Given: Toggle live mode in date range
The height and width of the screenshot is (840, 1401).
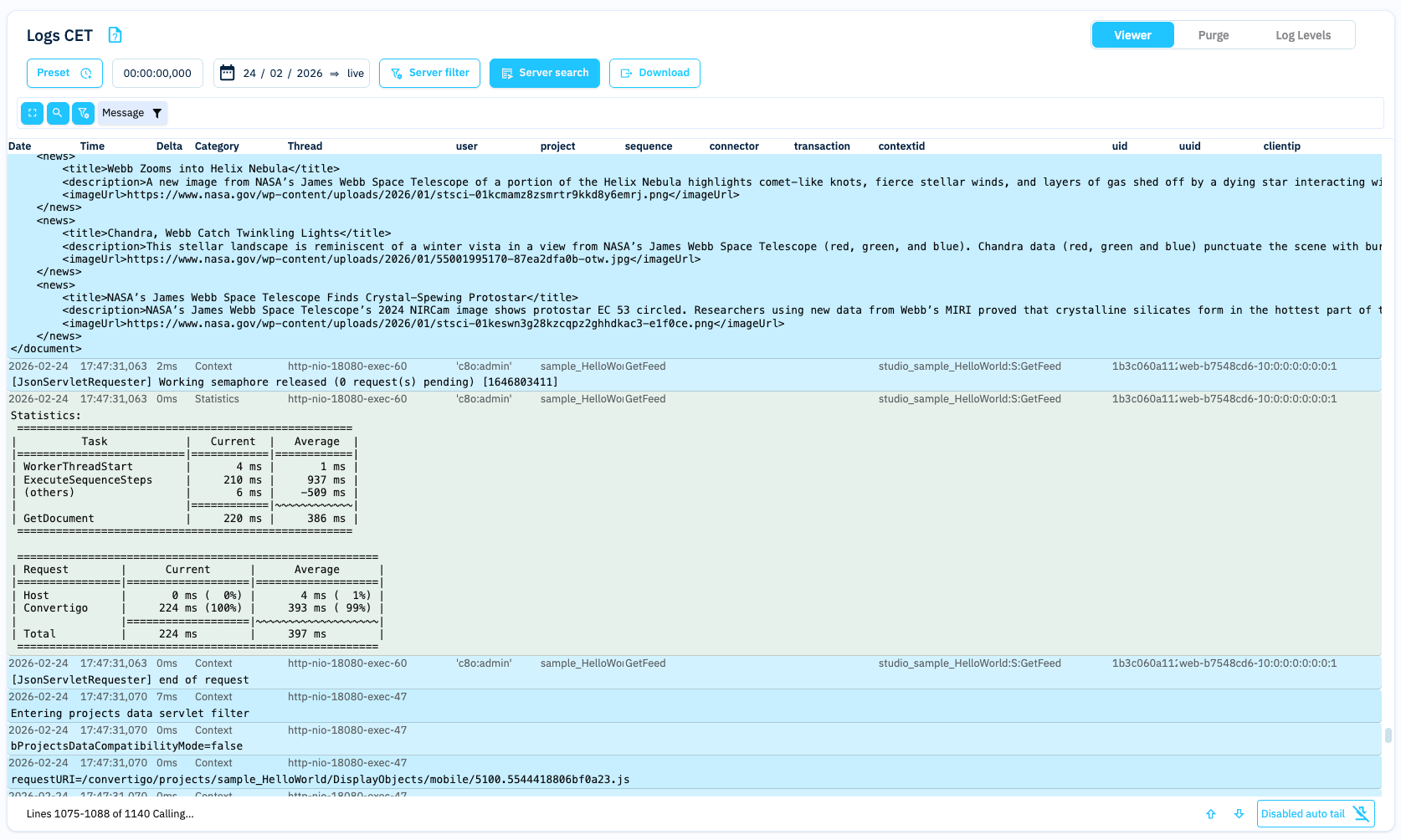Looking at the screenshot, I should (x=356, y=74).
